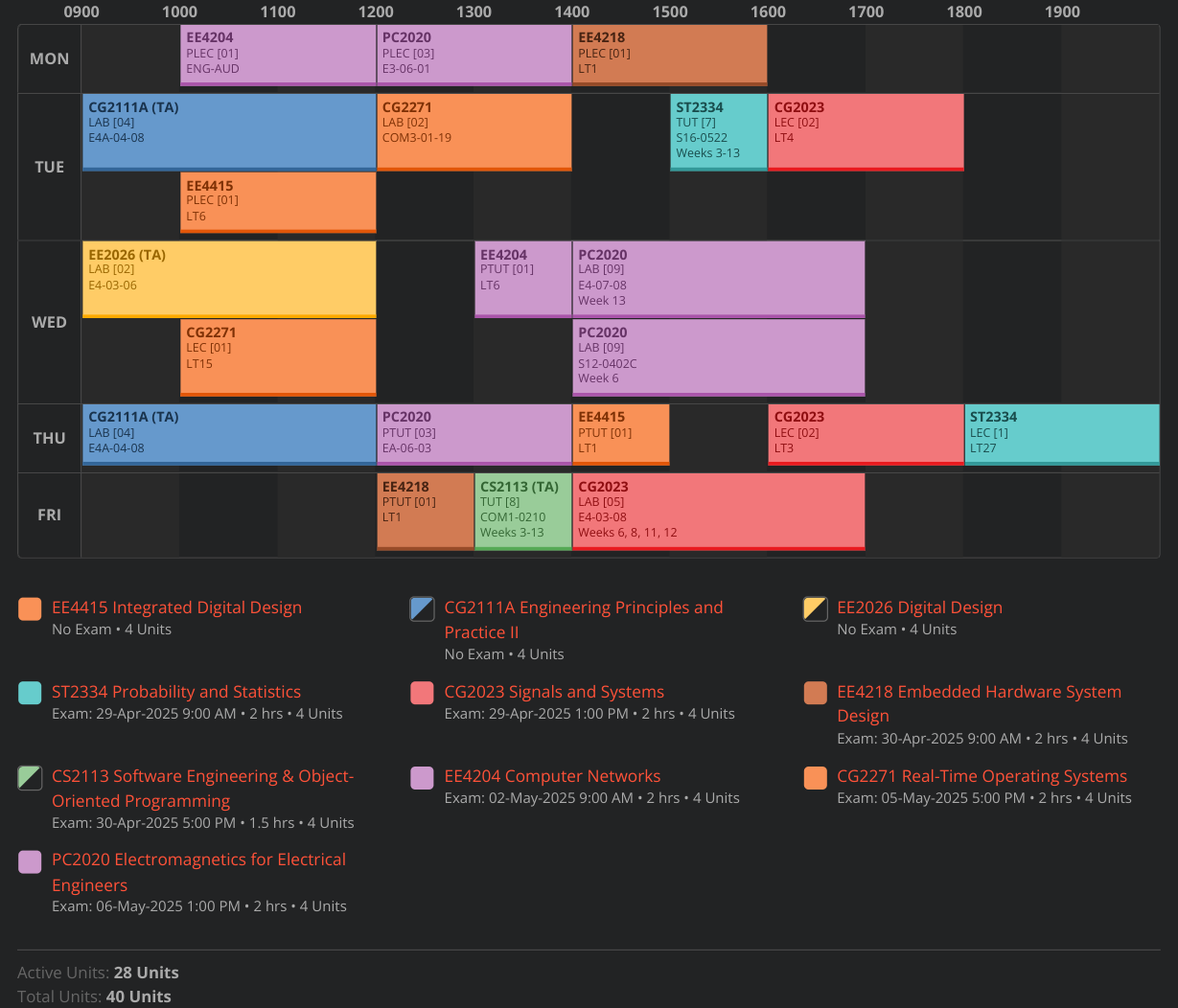Open the EE4204 Computer Networks link

tap(552, 776)
